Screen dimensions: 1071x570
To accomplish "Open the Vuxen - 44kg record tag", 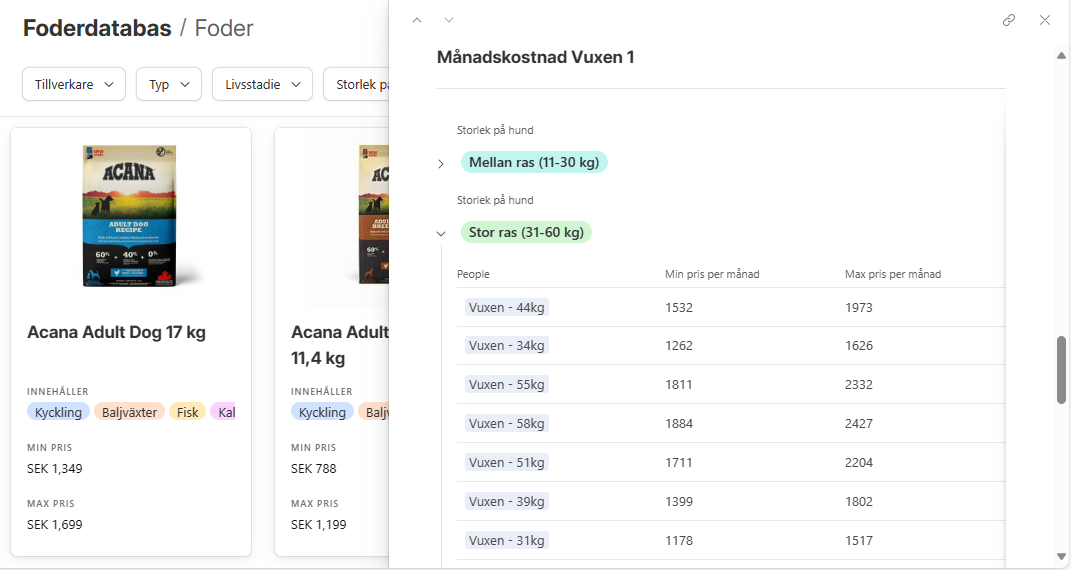I will (507, 307).
